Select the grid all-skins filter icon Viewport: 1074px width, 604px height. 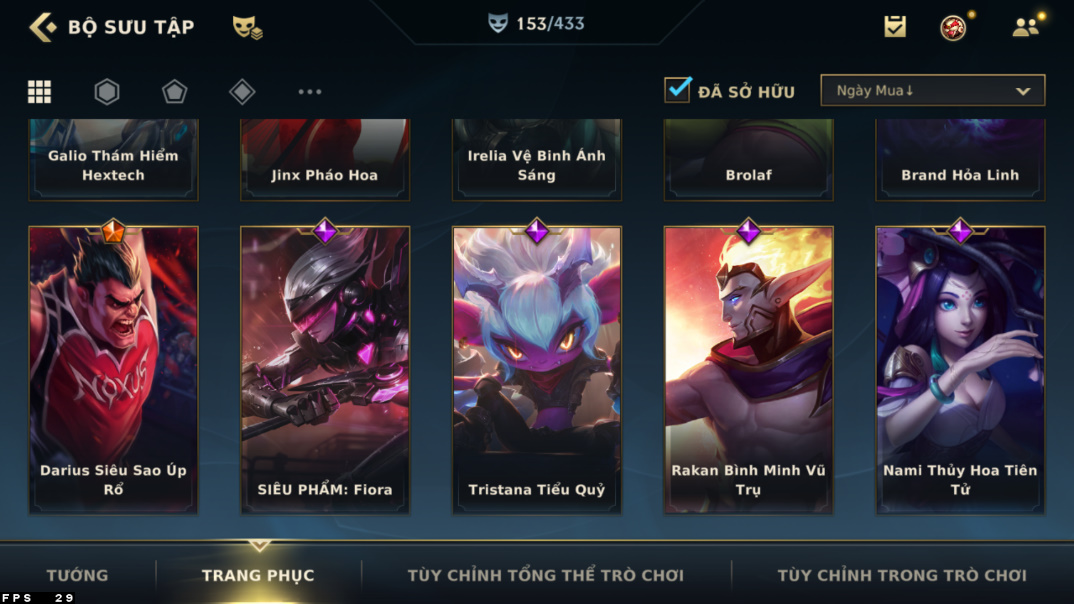39,91
